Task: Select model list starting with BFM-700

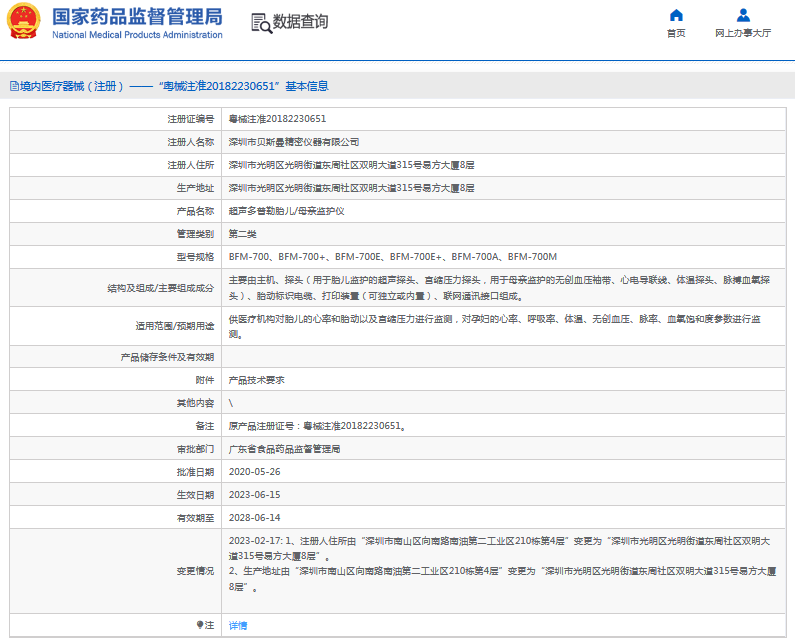Action: tap(393, 257)
